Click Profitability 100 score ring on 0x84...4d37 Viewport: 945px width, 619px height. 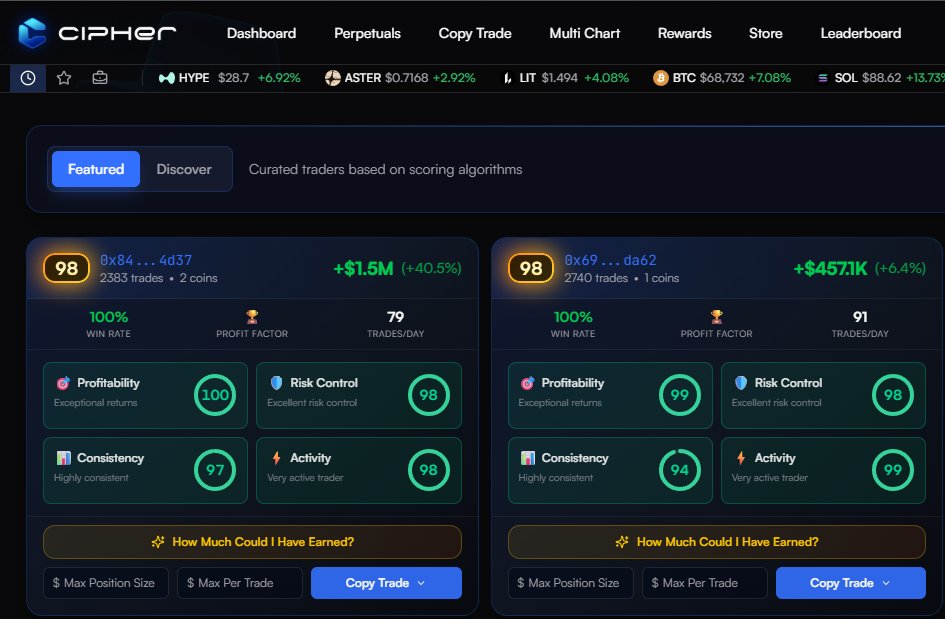pyautogui.click(x=215, y=395)
